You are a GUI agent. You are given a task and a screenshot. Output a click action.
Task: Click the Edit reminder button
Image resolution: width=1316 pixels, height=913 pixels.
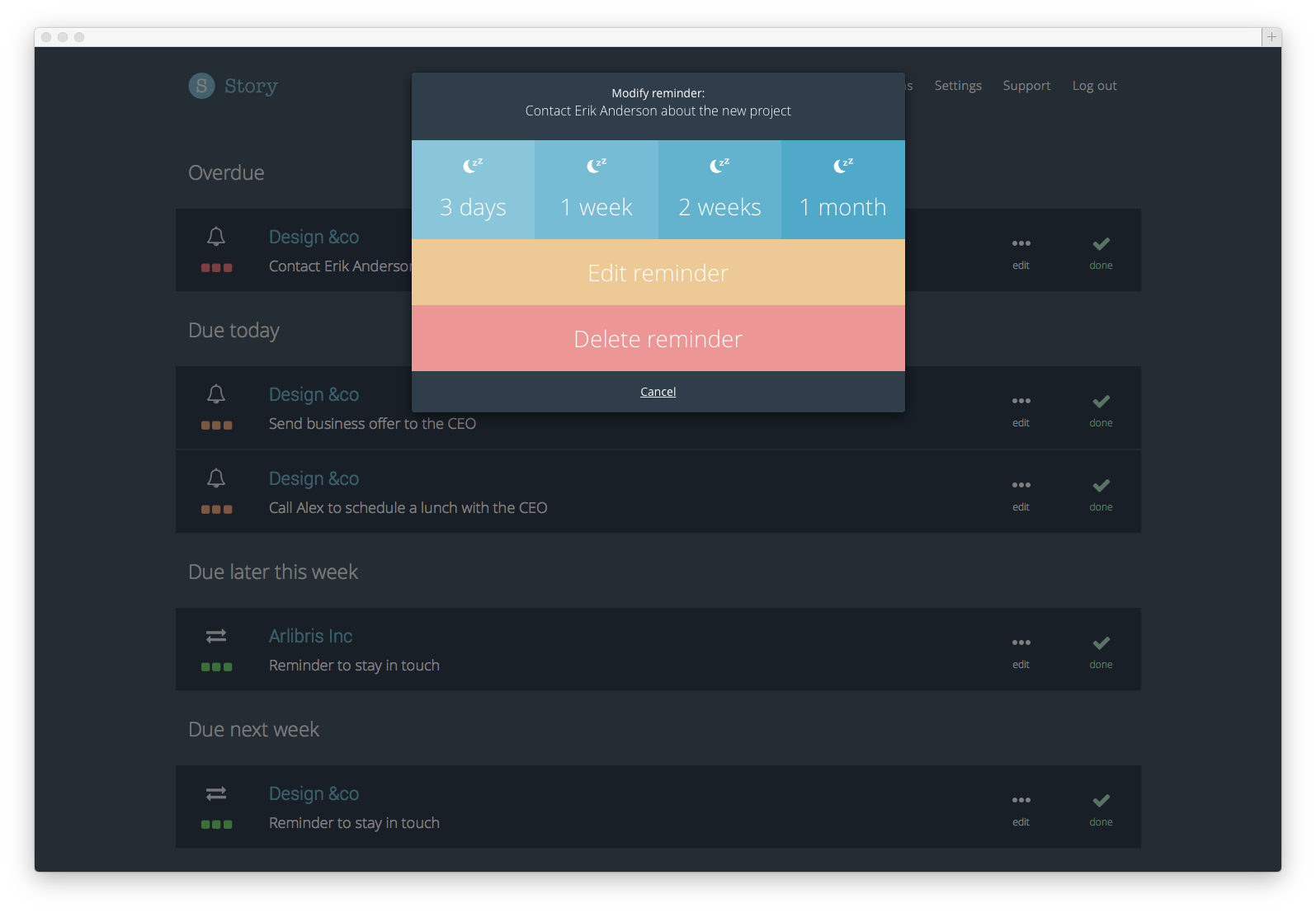pos(658,272)
